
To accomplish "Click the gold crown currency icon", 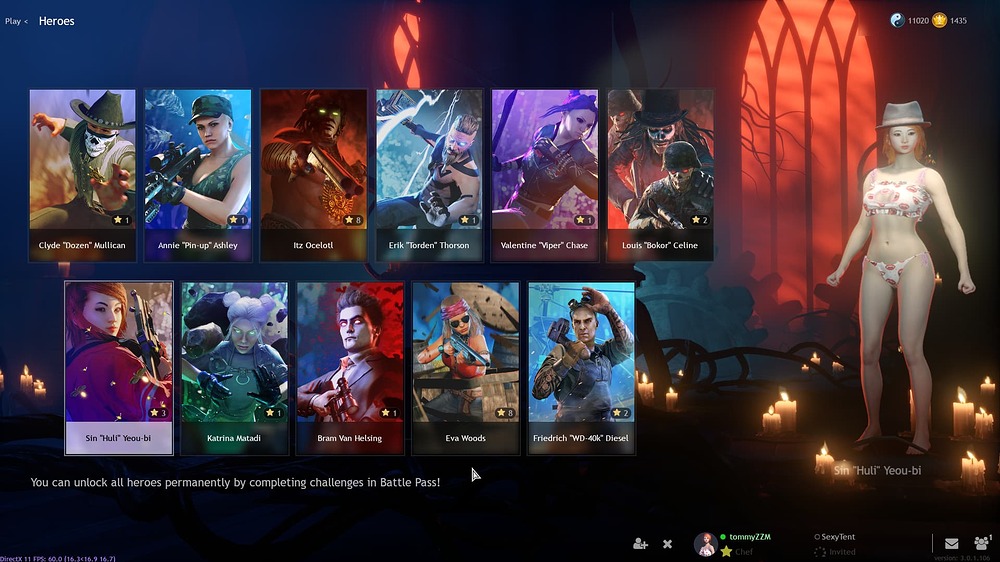I will pos(939,20).
